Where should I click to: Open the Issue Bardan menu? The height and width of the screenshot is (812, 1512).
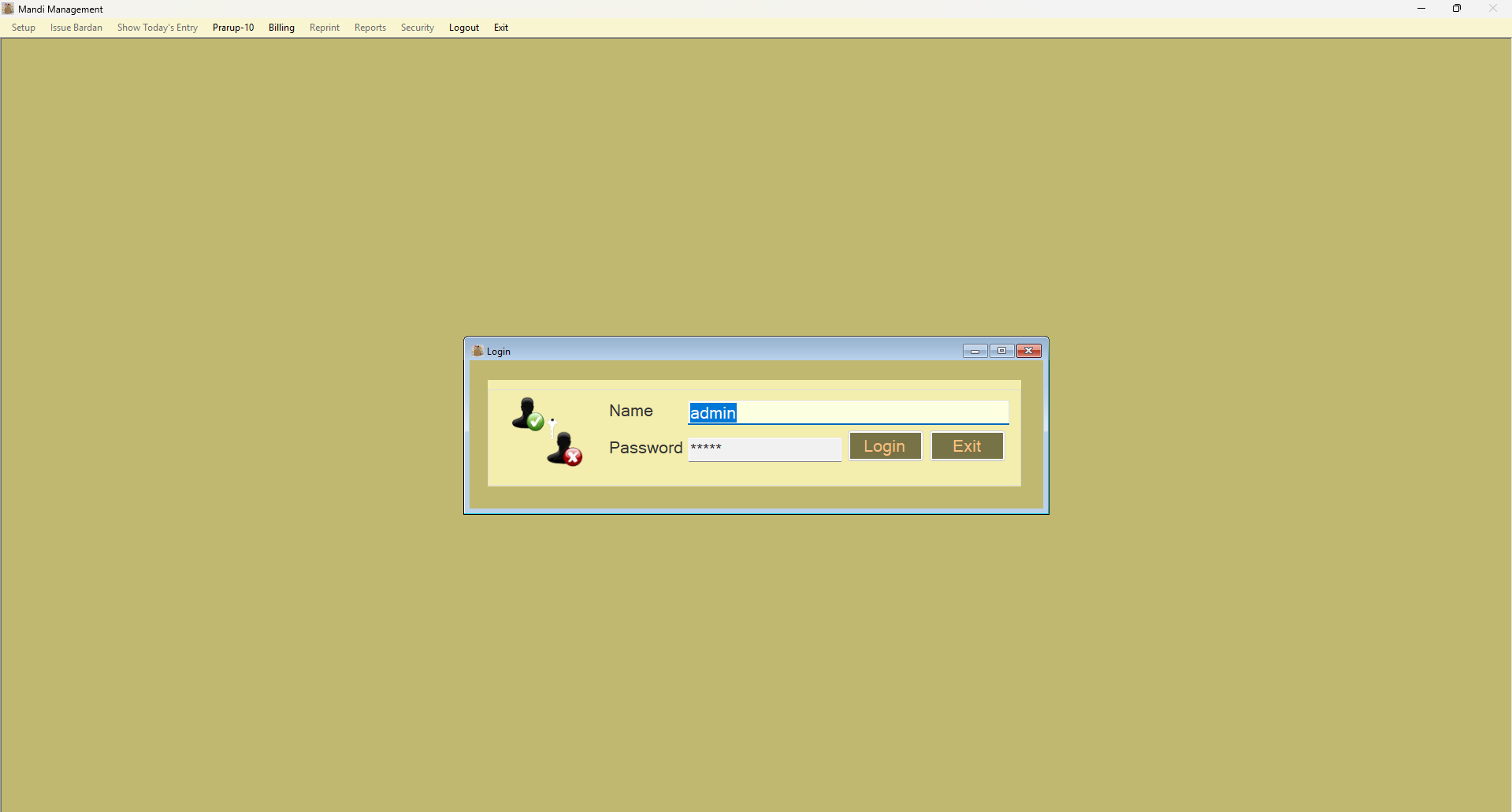click(76, 28)
